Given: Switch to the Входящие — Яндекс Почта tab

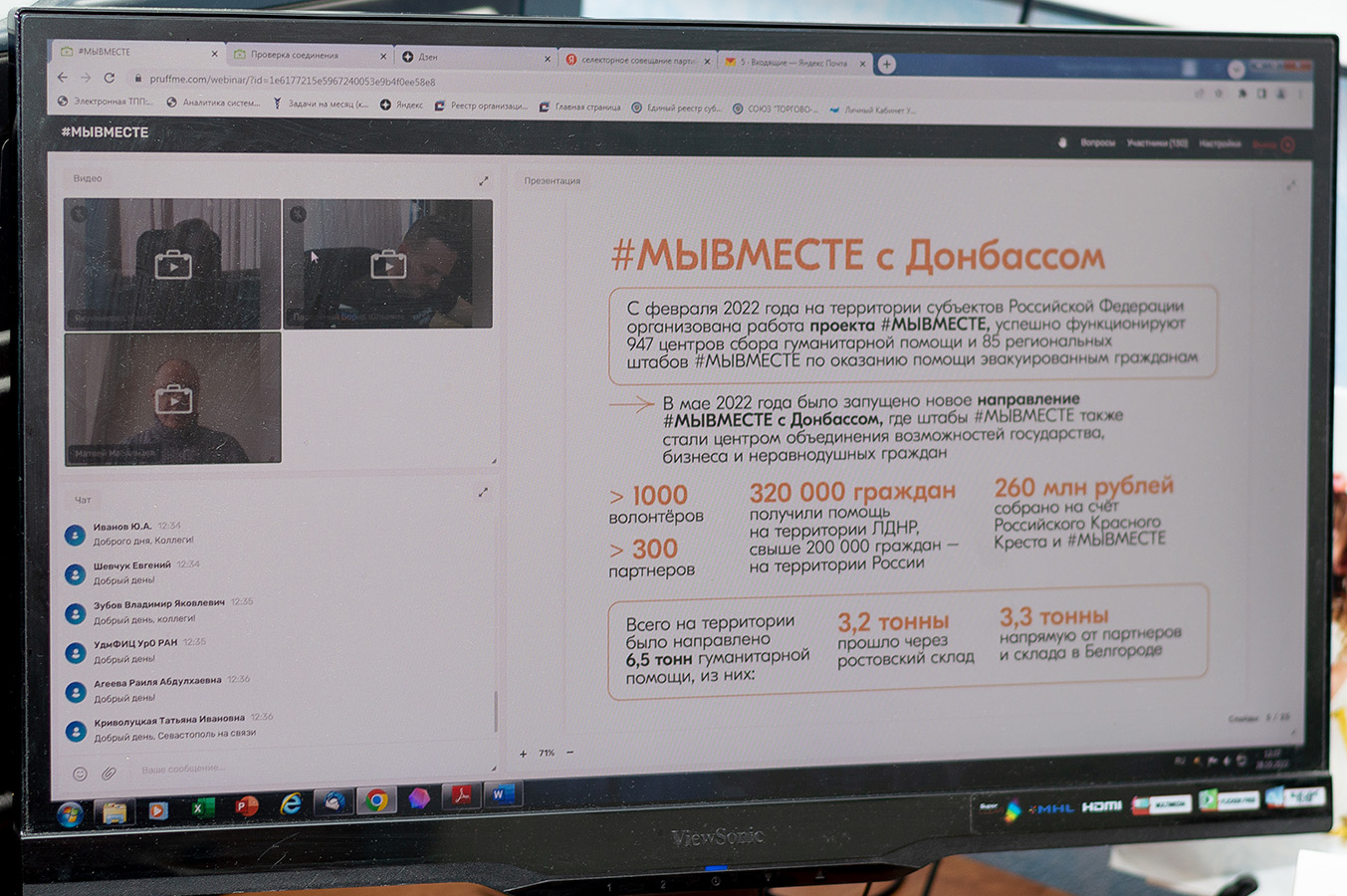Looking at the screenshot, I should (x=793, y=63).
